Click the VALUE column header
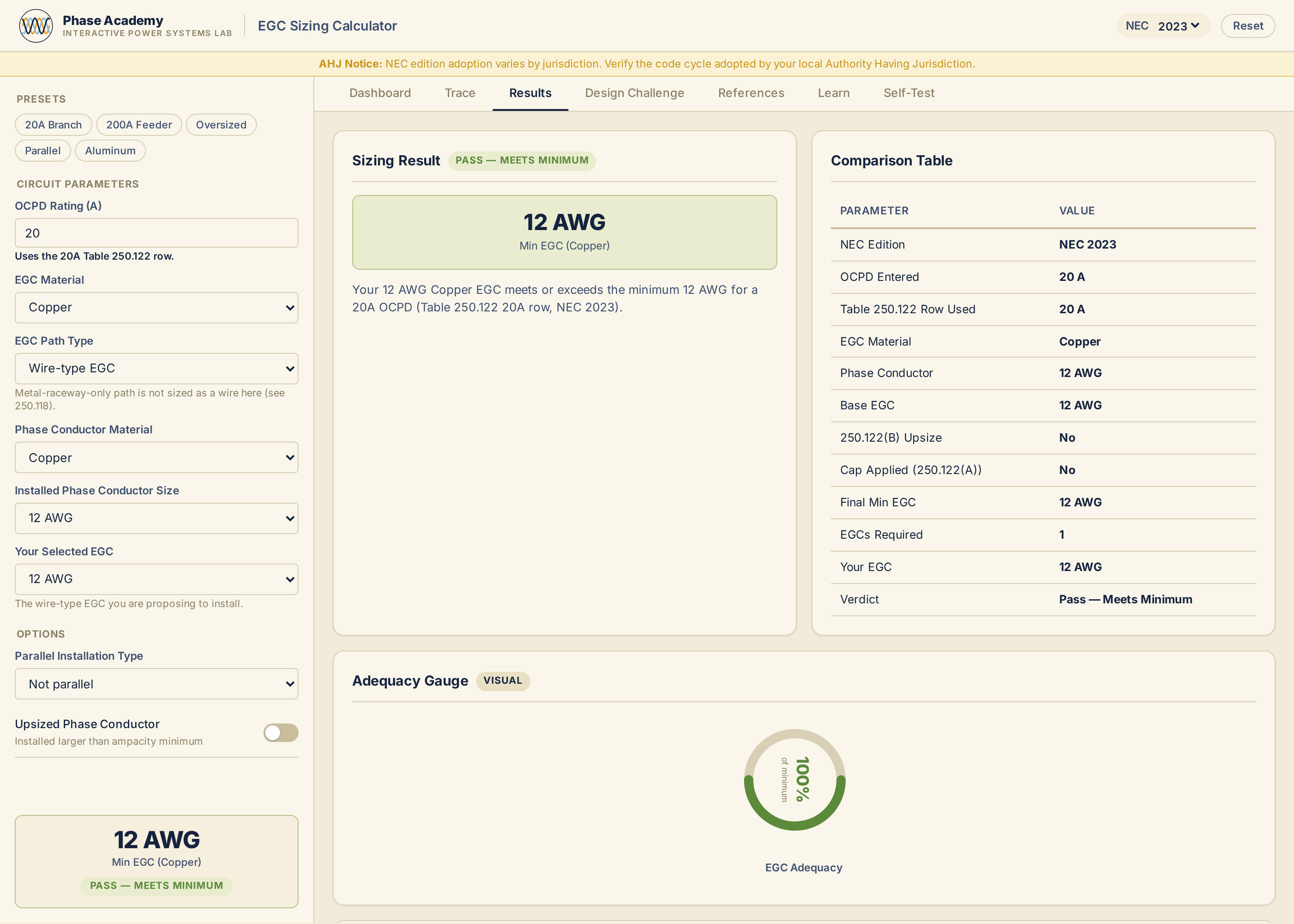The height and width of the screenshot is (924, 1294). tap(1077, 211)
